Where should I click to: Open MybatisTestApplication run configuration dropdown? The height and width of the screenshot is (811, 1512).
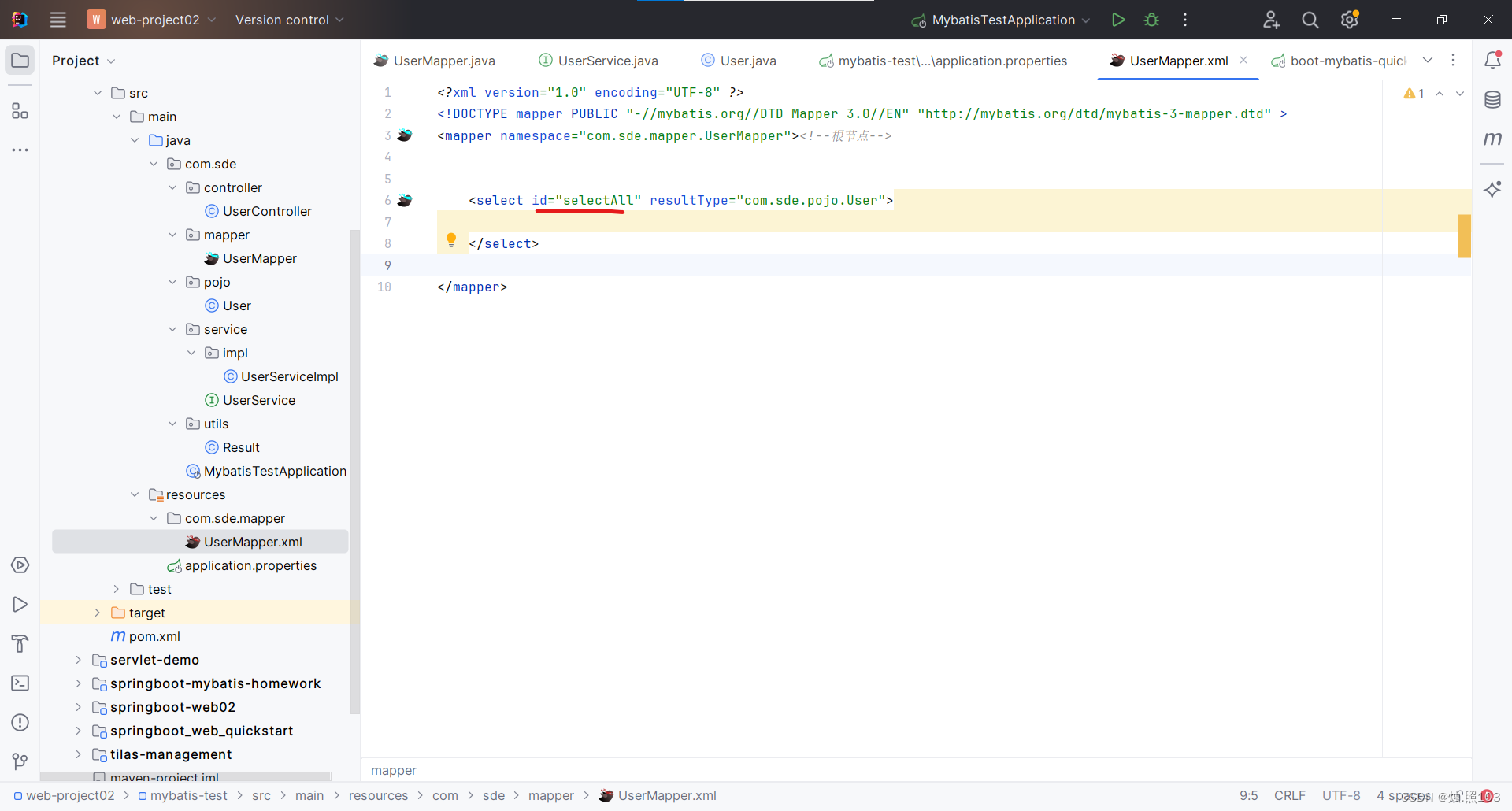(x=1001, y=20)
